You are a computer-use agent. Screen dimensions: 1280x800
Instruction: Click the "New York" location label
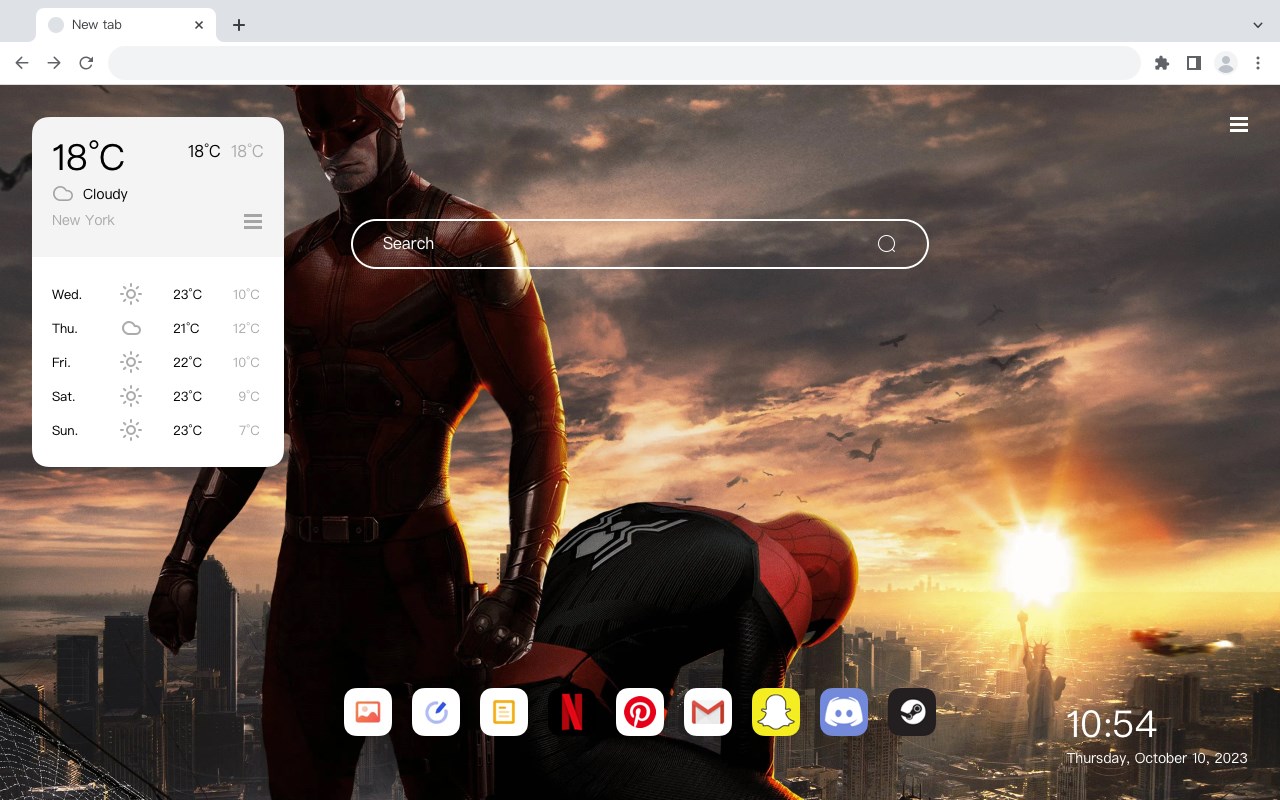tap(83, 220)
